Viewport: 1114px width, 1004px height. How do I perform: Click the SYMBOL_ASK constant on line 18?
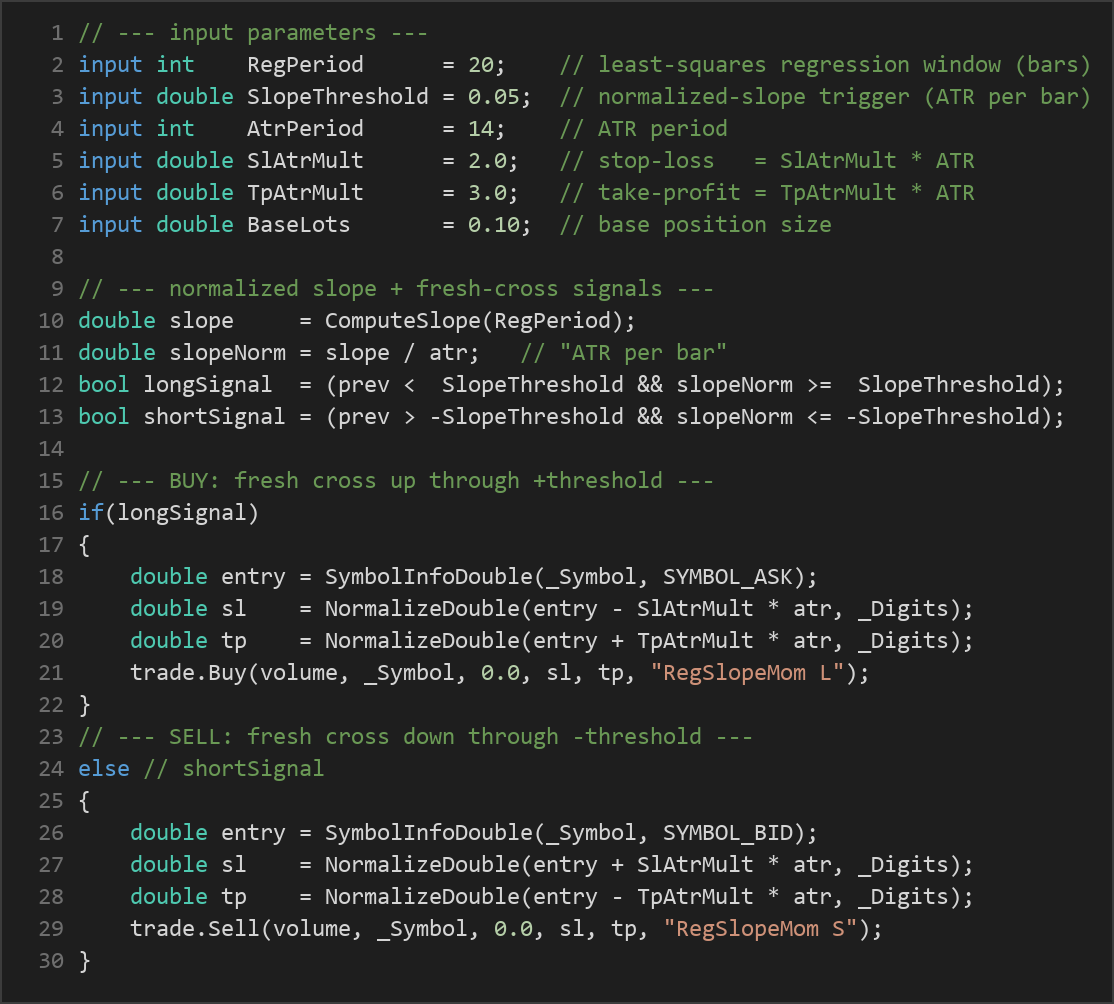(x=728, y=576)
